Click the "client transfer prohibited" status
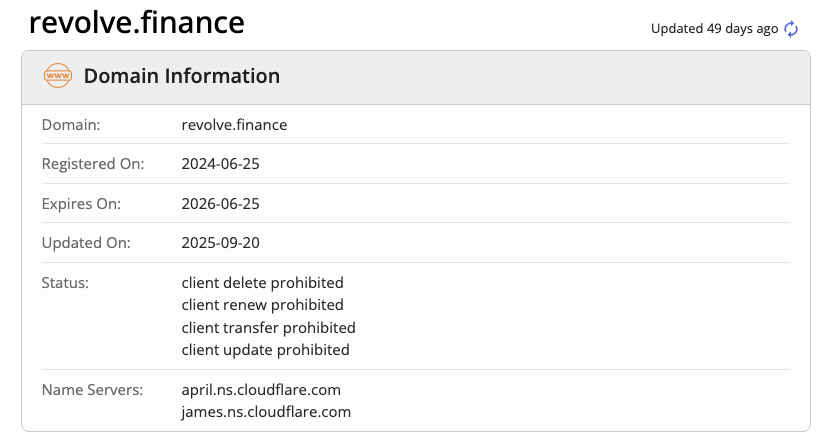829x441 pixels. click(268, 327)
